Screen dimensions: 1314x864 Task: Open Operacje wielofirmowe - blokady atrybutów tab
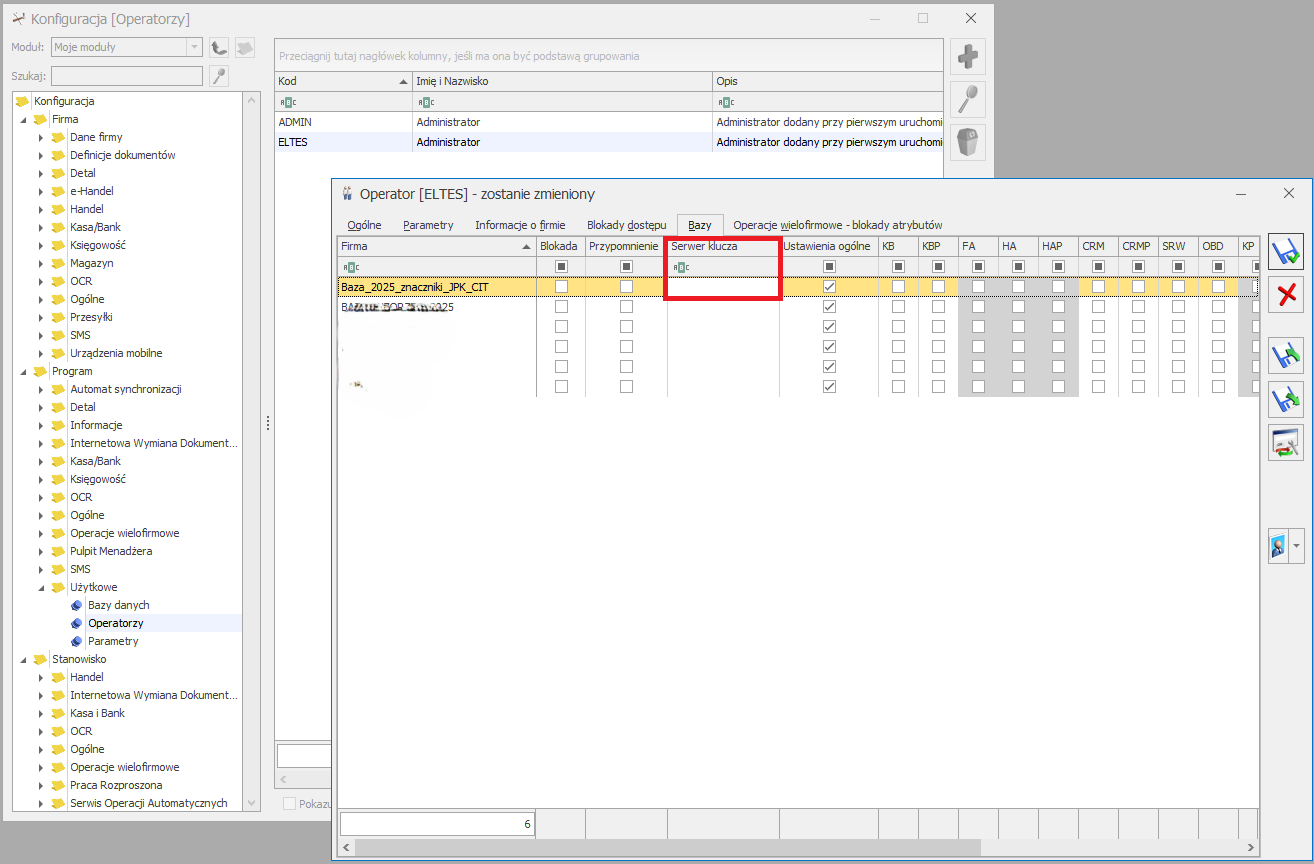pos(838,225)
